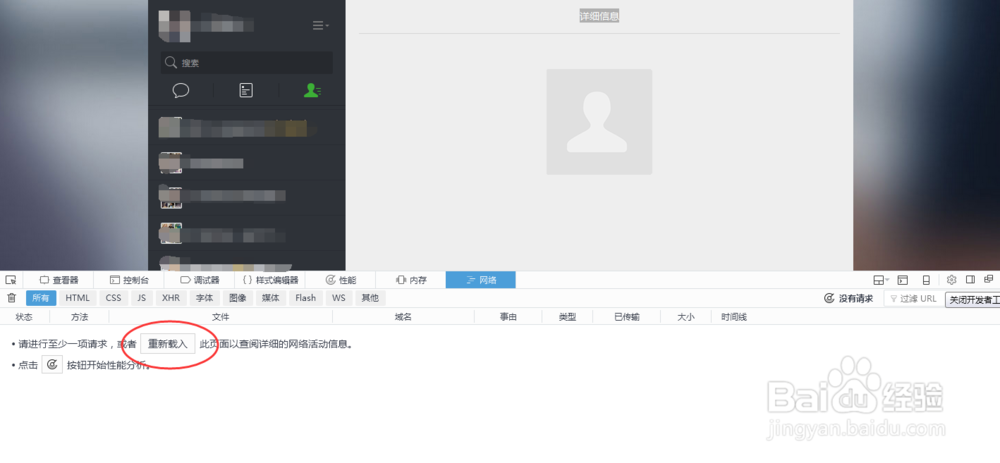
Task: Toggle the JS request filter
Action: coord(142,298)
